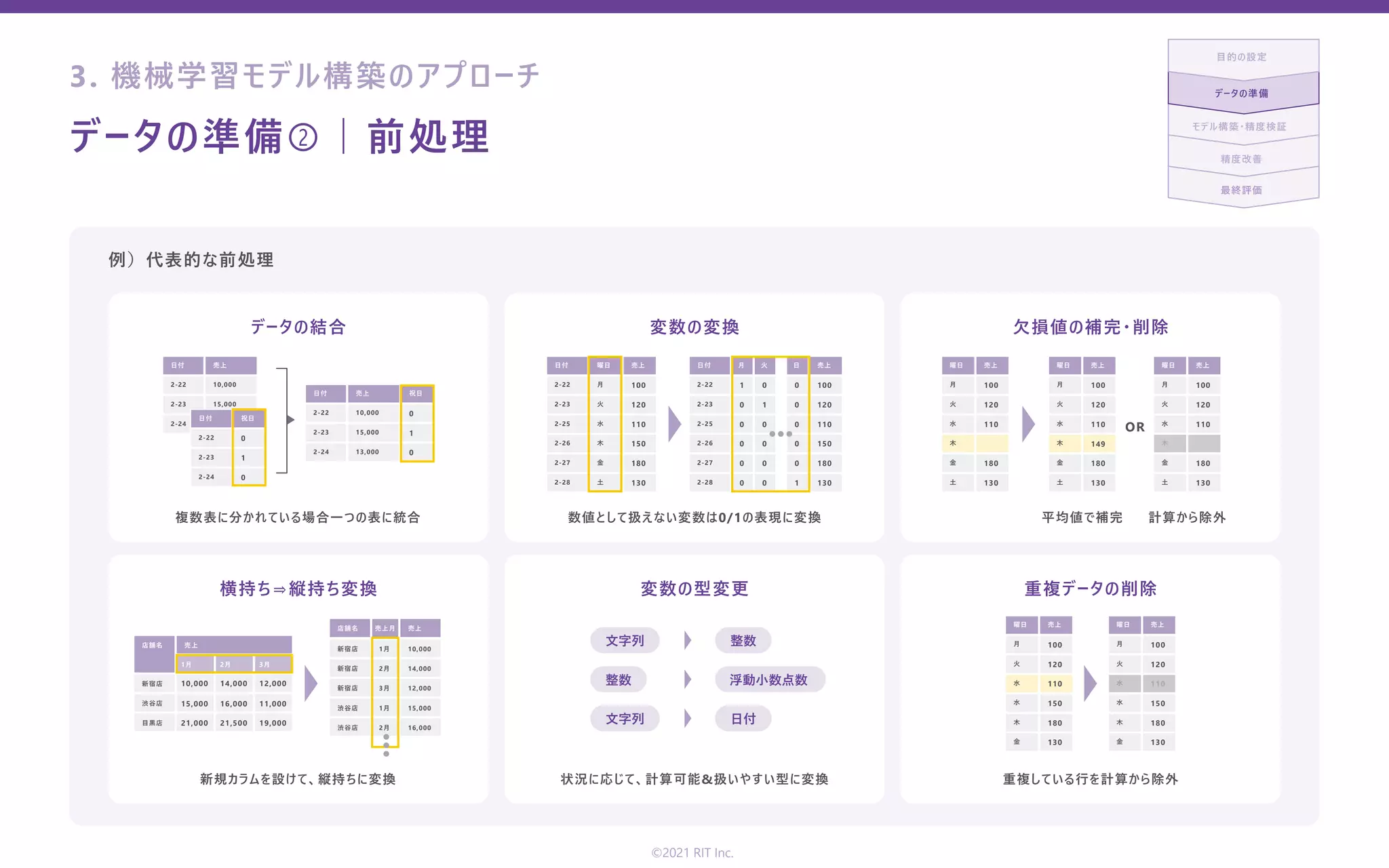Click the 変数の変換 card title

pyautogui.click(x=694, y=327)
